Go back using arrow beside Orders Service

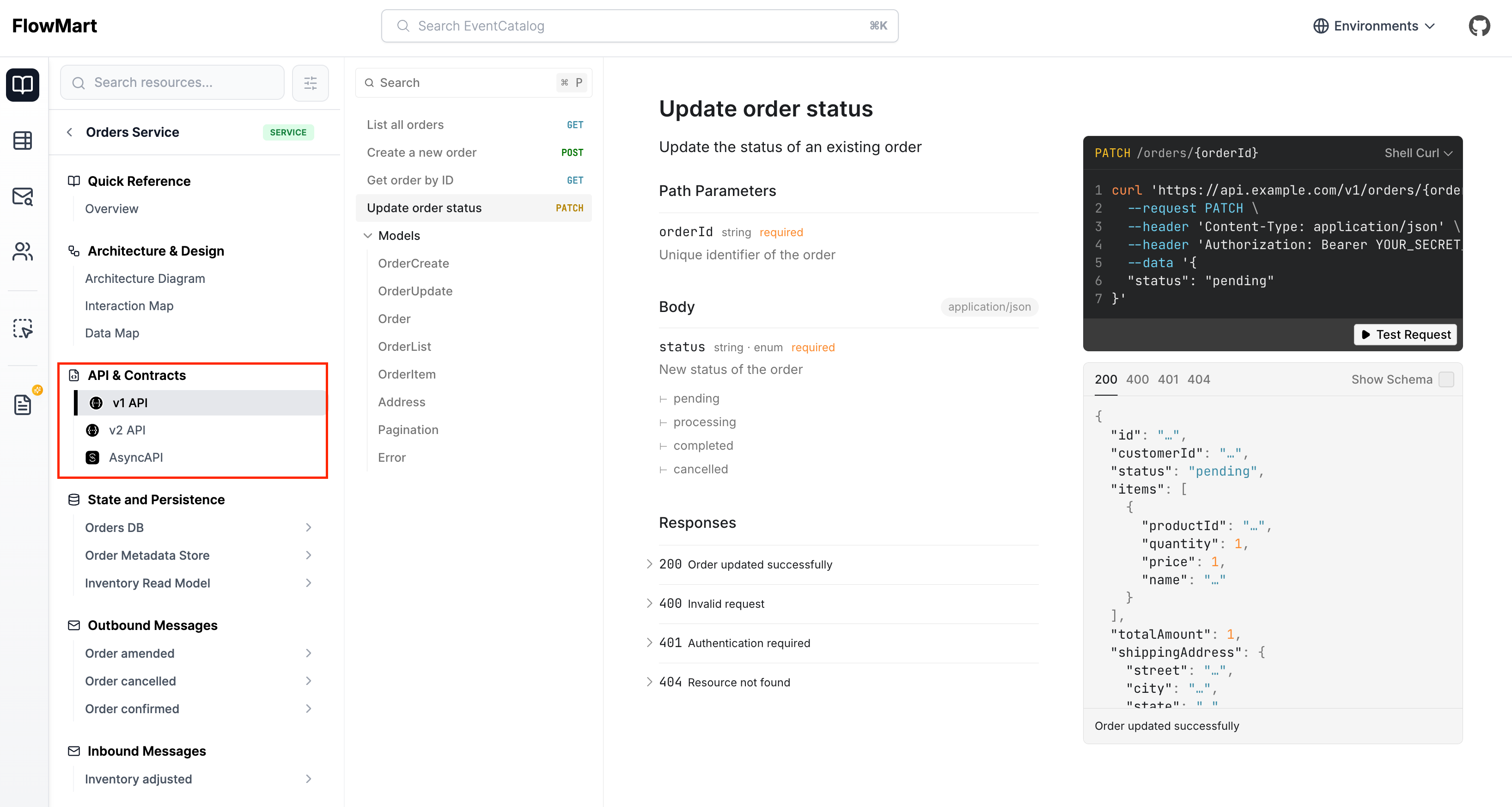70,132
